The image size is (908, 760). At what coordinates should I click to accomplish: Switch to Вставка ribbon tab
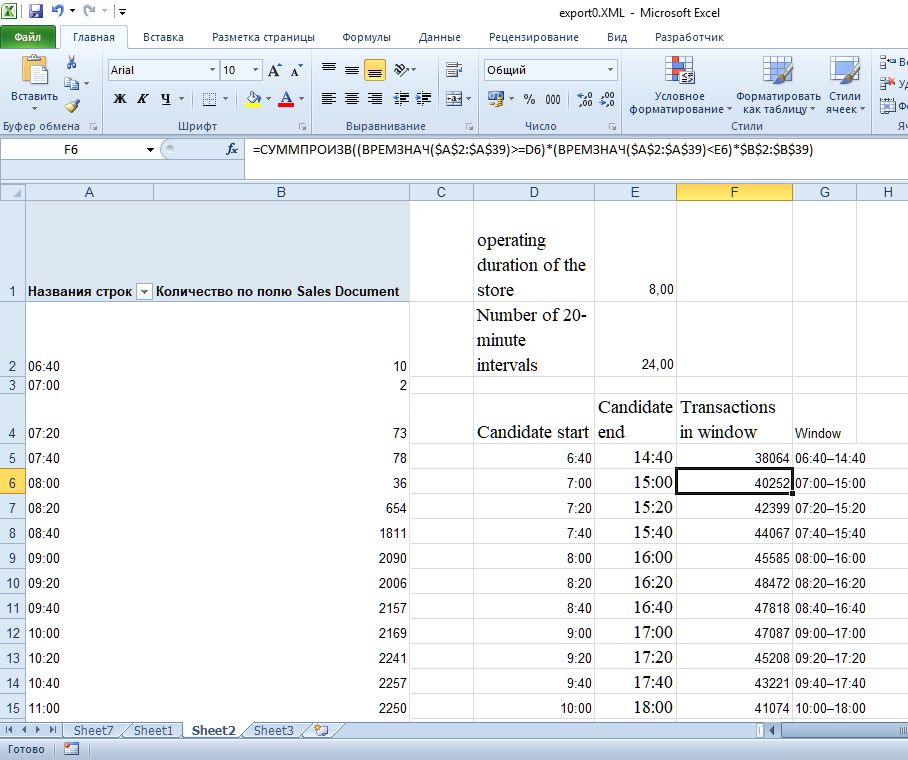pyautogui.click(x=163, y=37)
